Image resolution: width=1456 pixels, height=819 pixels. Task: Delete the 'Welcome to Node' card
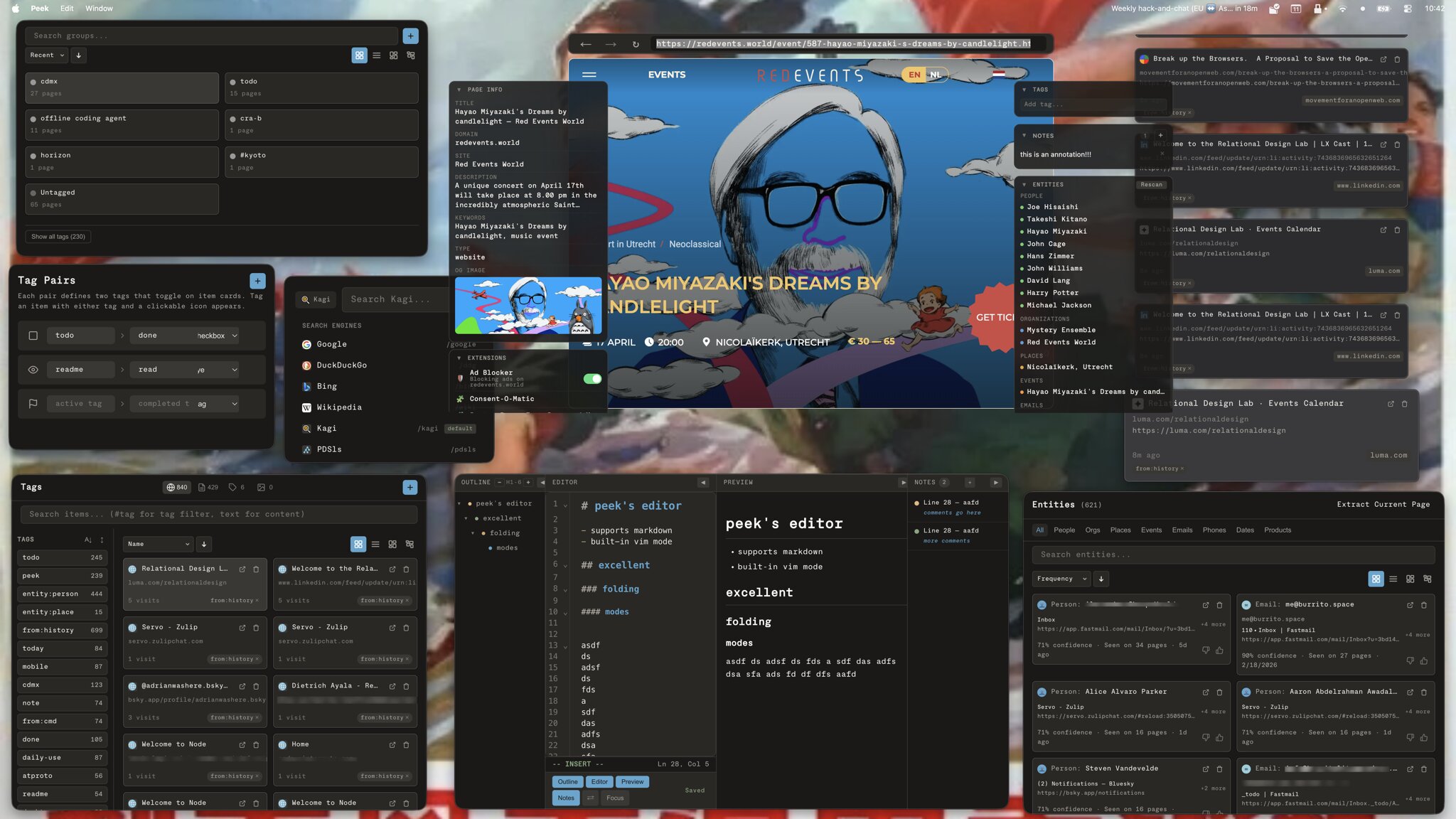[256, 744]
